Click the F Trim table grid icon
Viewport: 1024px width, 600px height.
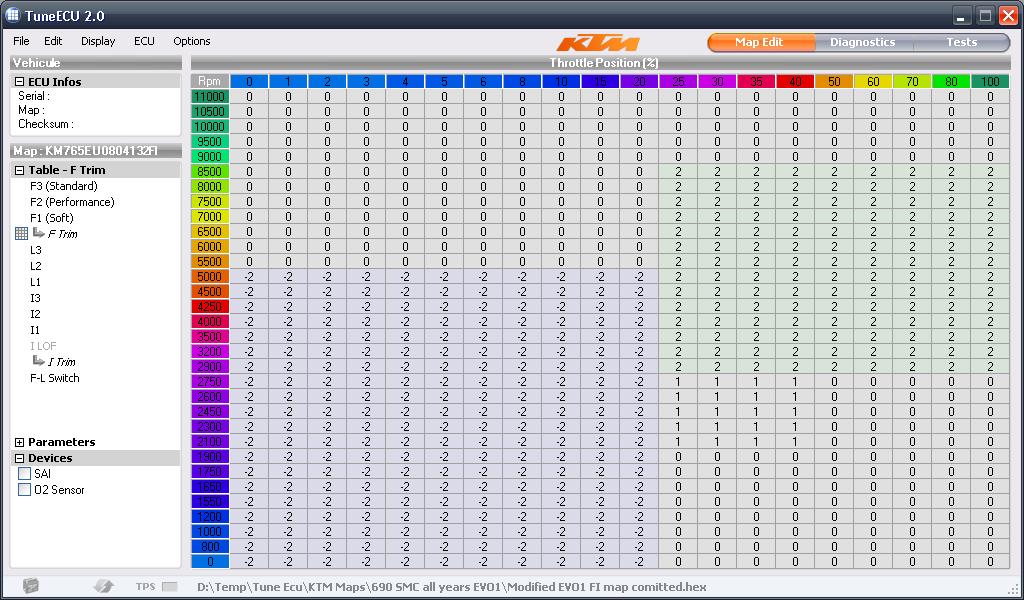[21, 234]
